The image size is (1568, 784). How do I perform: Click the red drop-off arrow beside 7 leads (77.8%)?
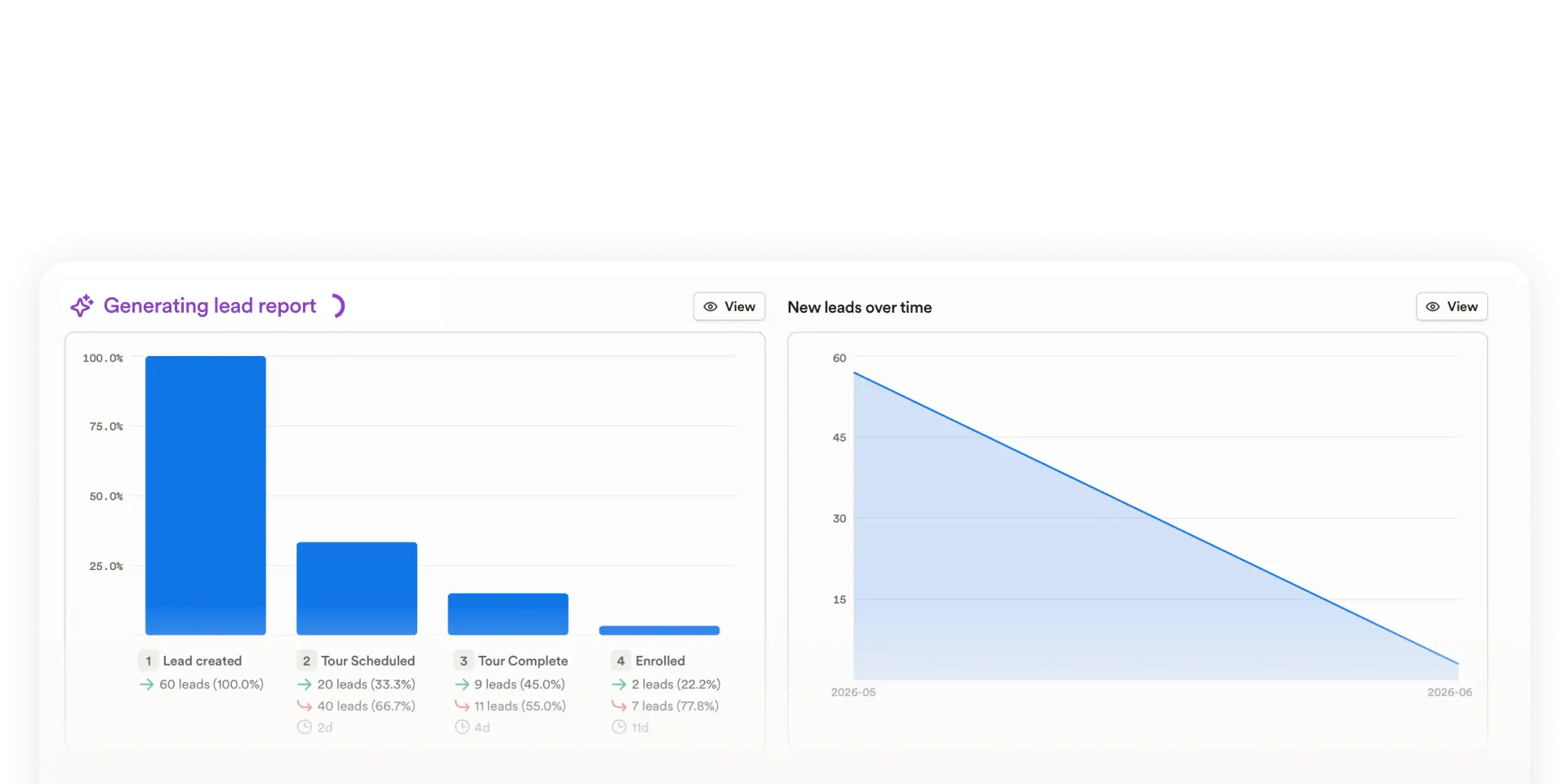coord(619,706)
